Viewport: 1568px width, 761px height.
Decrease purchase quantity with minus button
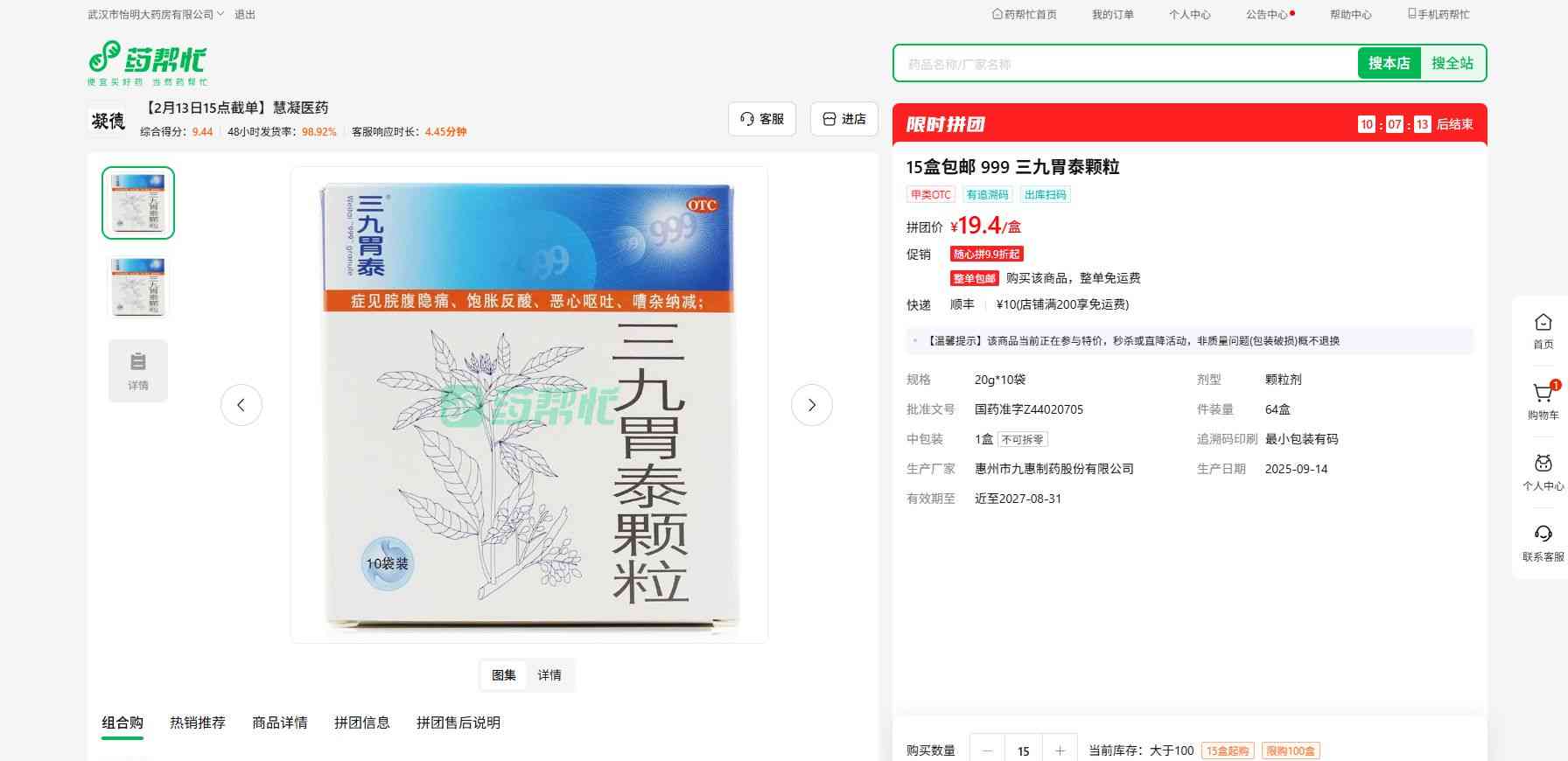tap(988, 751)
